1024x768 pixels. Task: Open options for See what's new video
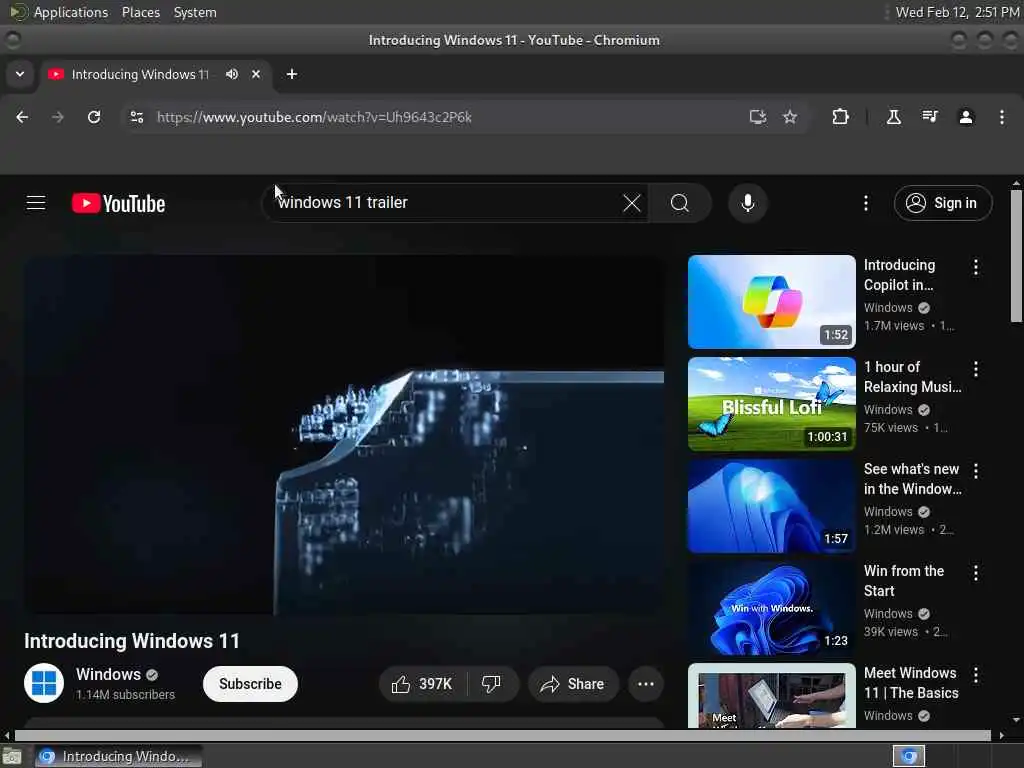[x=976, y=471]
